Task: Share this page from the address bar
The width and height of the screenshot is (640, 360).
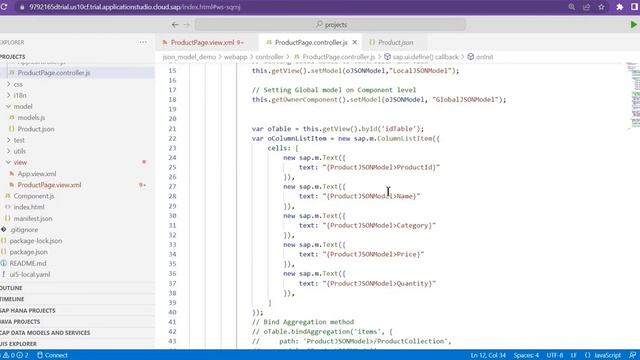Action: (x=587, y=7)
